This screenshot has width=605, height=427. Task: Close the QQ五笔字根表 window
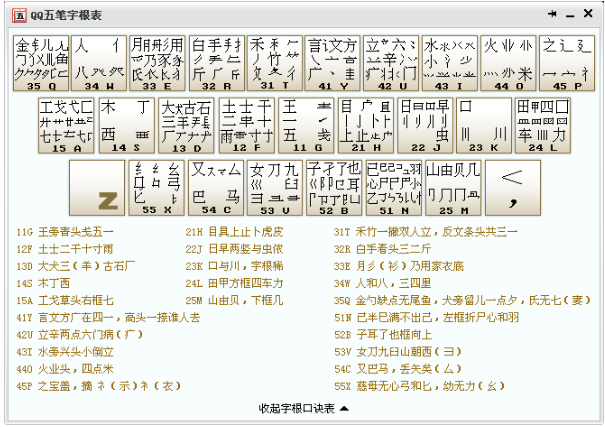coord(588,14)
